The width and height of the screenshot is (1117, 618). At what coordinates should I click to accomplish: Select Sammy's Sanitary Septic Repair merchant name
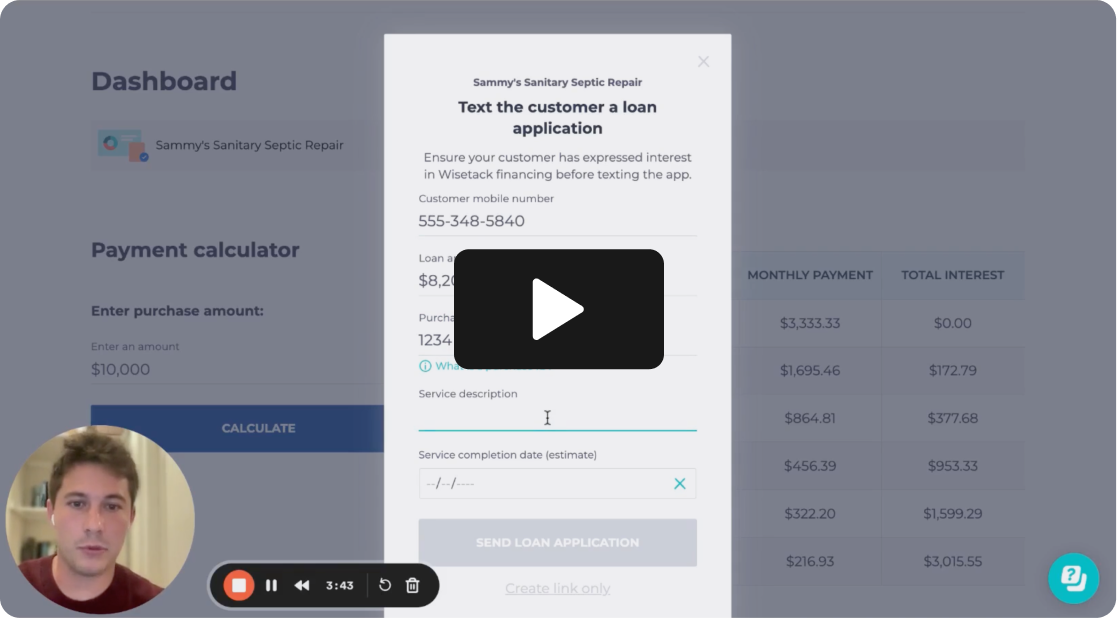coord(249,145)
